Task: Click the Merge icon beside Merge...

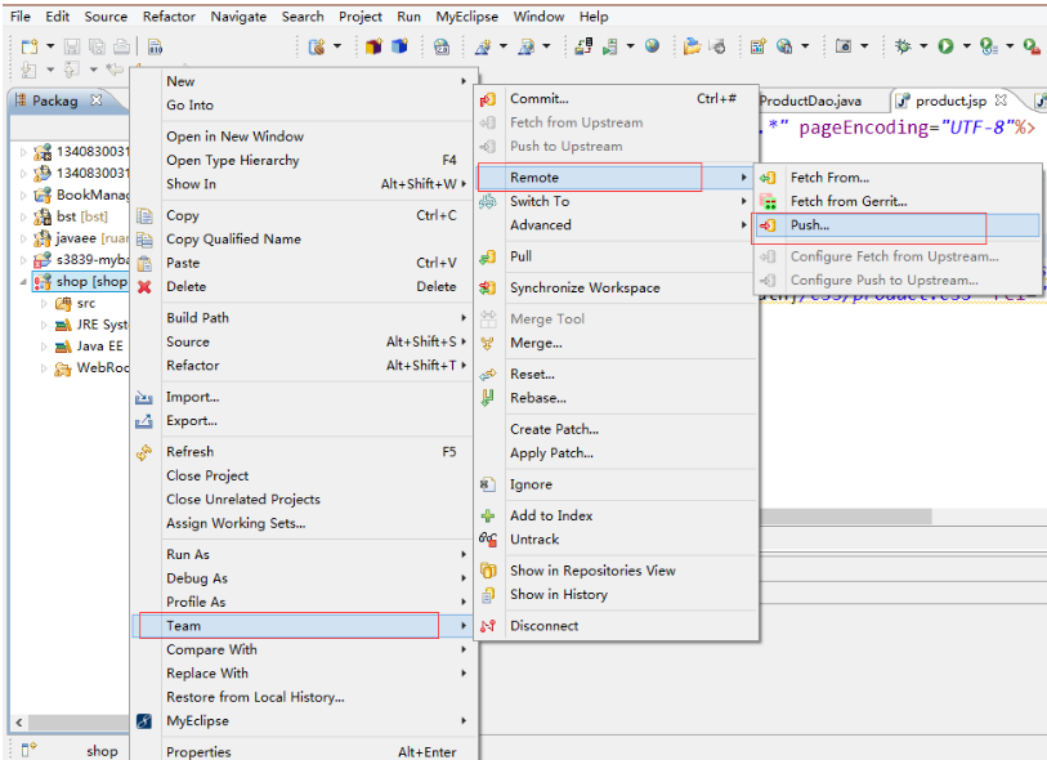Action: point(487,343)
